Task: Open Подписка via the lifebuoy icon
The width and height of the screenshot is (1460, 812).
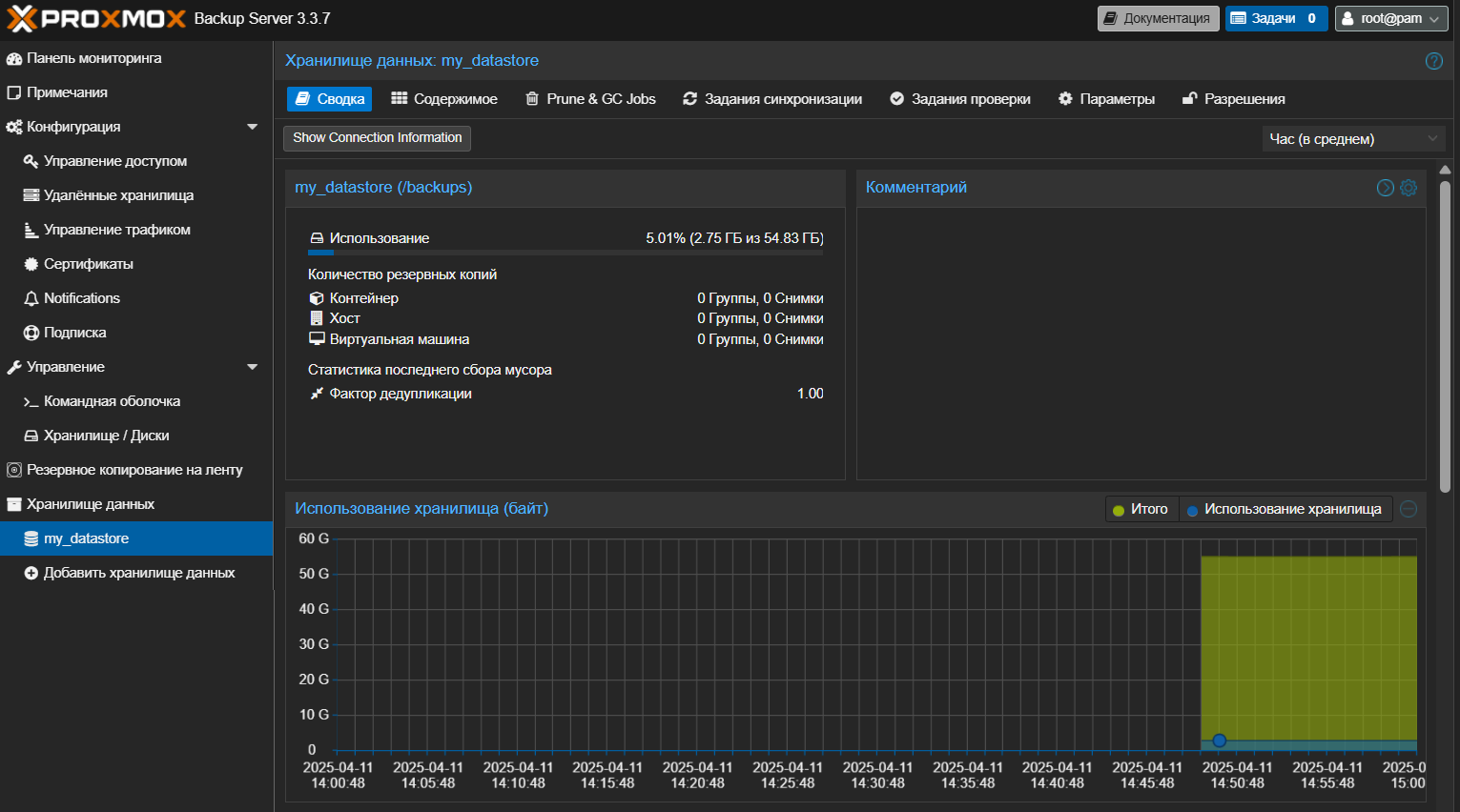Action: tap(31, 333)
